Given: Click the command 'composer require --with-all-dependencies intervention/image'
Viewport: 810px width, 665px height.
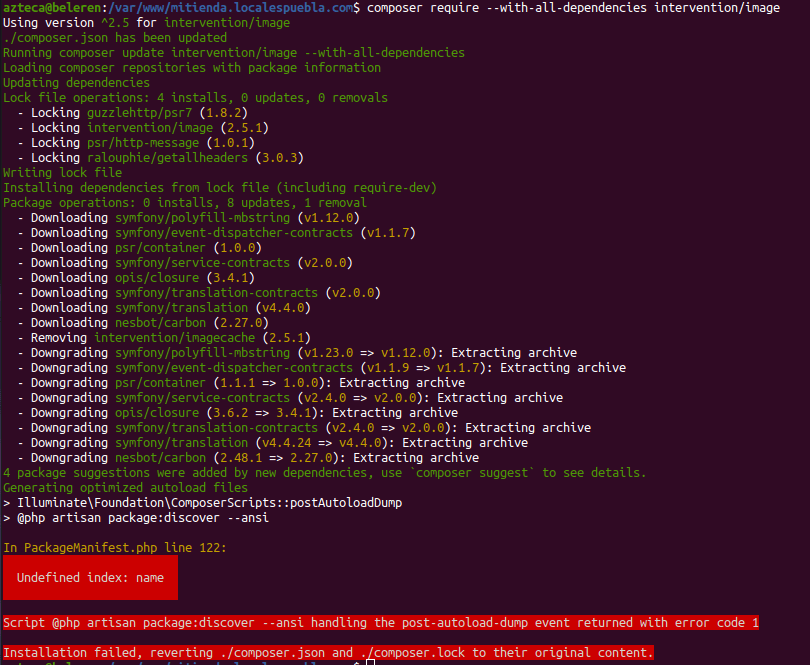Looking at the screenshot, I should [x=573, y=8].
